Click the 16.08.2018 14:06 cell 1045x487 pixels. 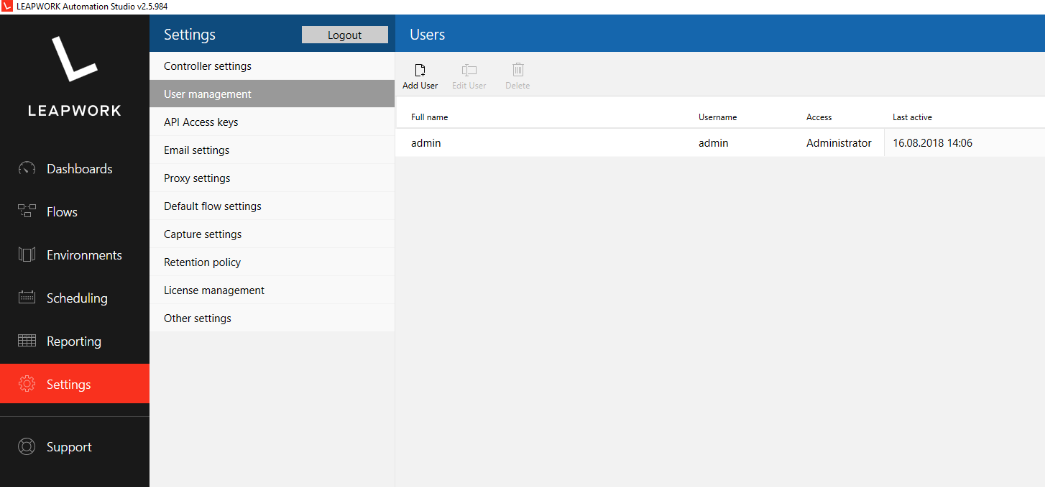pos(932,143)
